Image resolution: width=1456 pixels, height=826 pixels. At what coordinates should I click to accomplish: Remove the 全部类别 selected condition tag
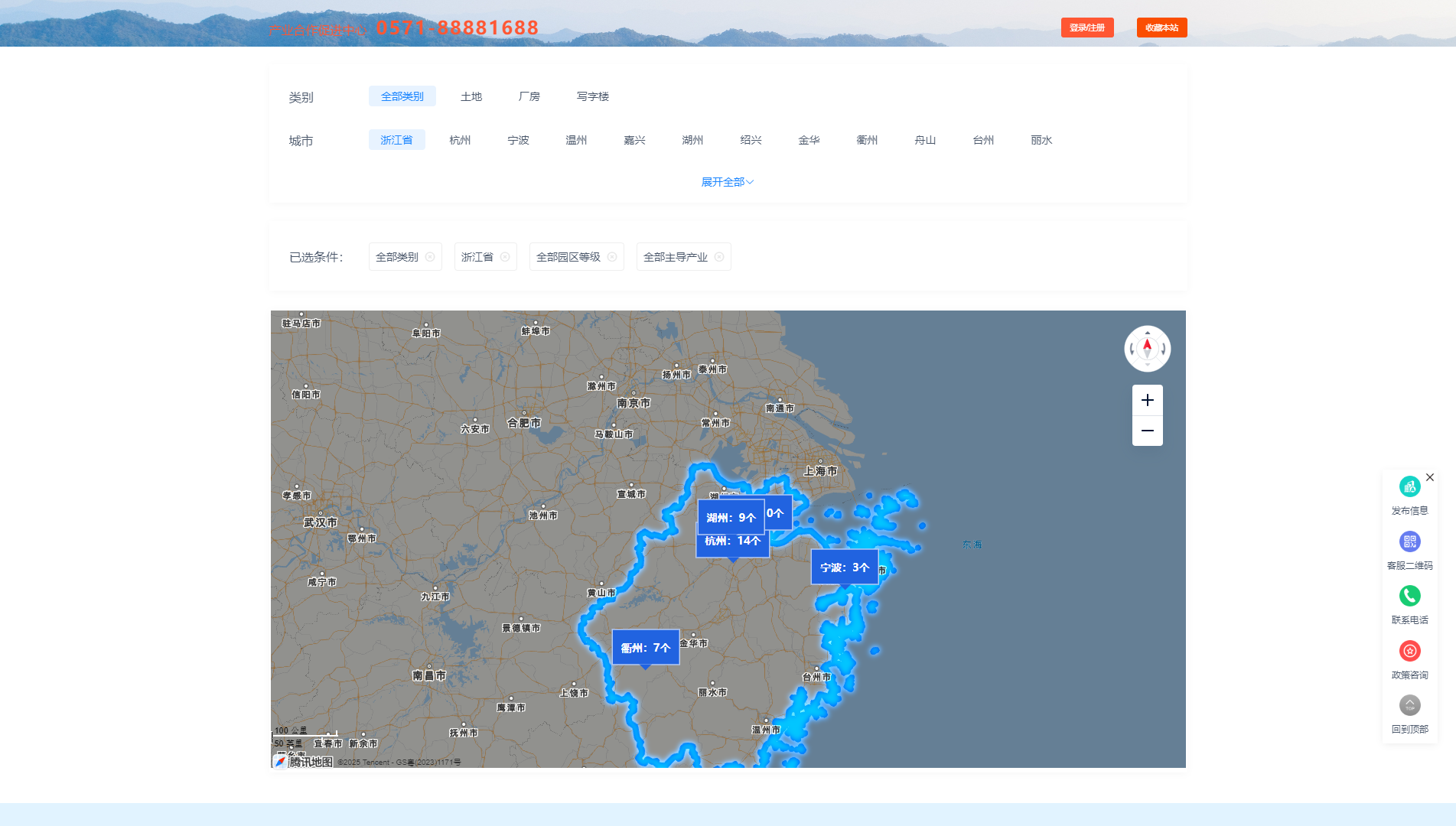click(430, 257)
